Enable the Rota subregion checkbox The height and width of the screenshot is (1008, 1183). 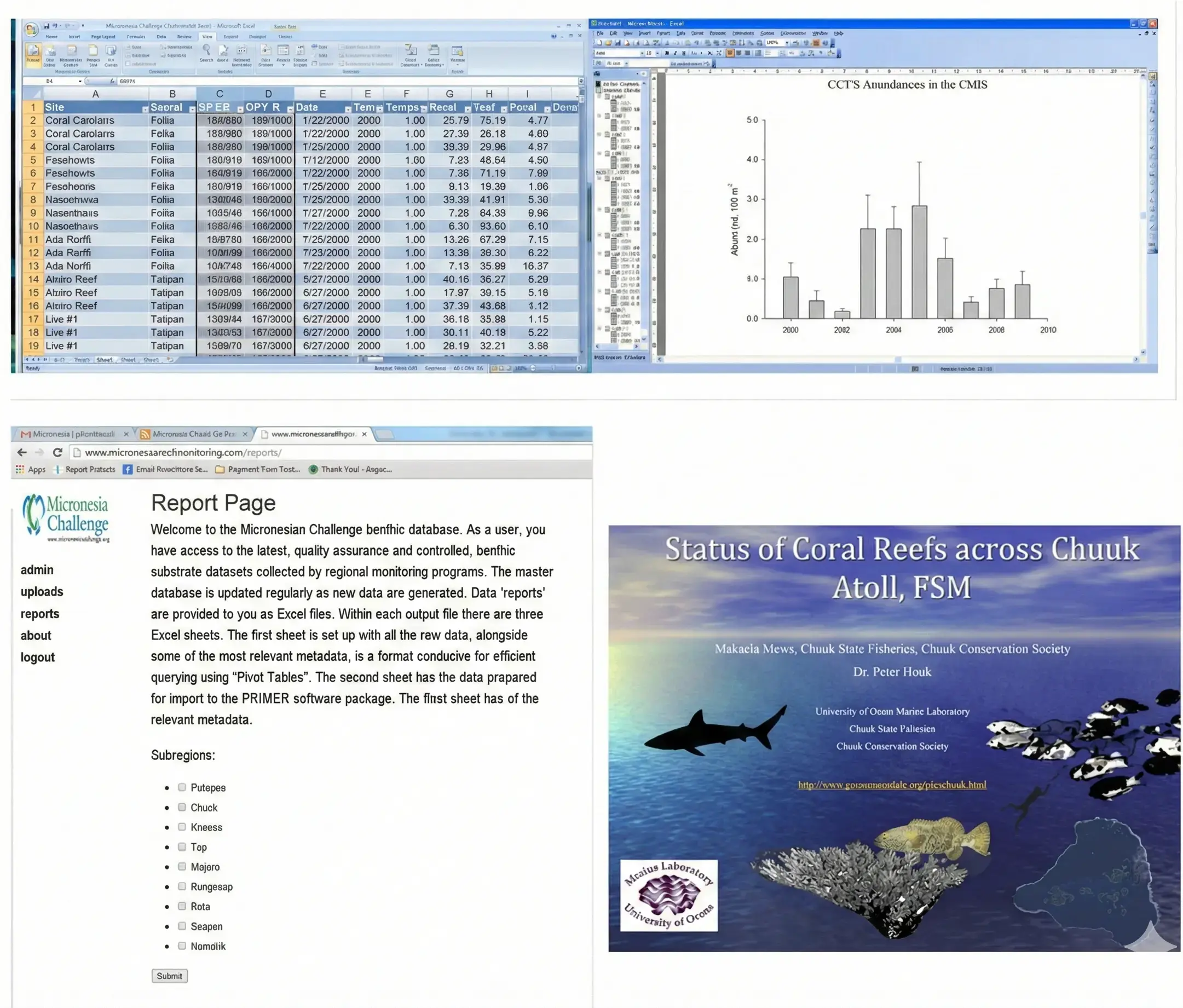point(182,906)
